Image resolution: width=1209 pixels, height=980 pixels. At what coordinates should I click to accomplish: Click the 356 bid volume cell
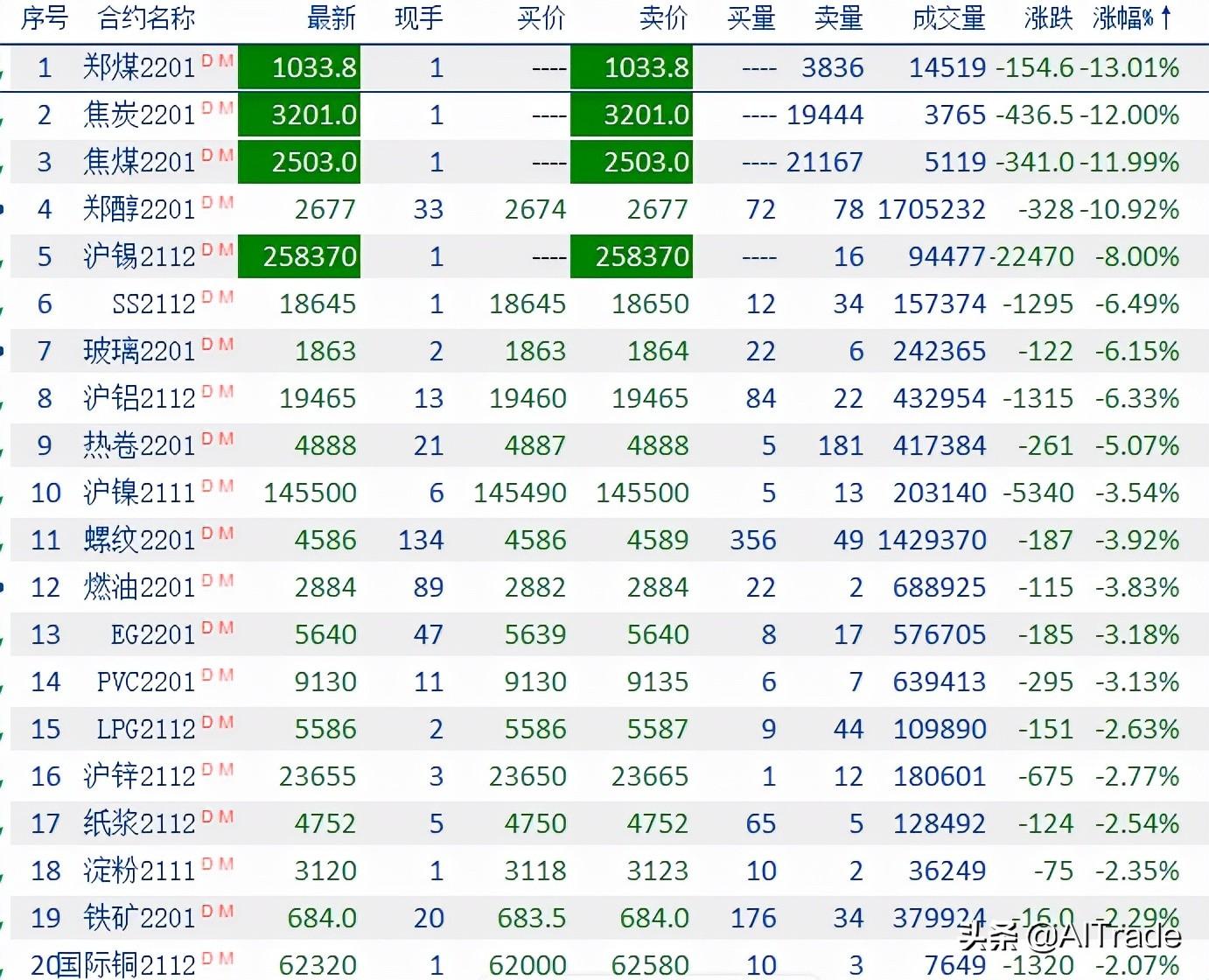(753, 540)
